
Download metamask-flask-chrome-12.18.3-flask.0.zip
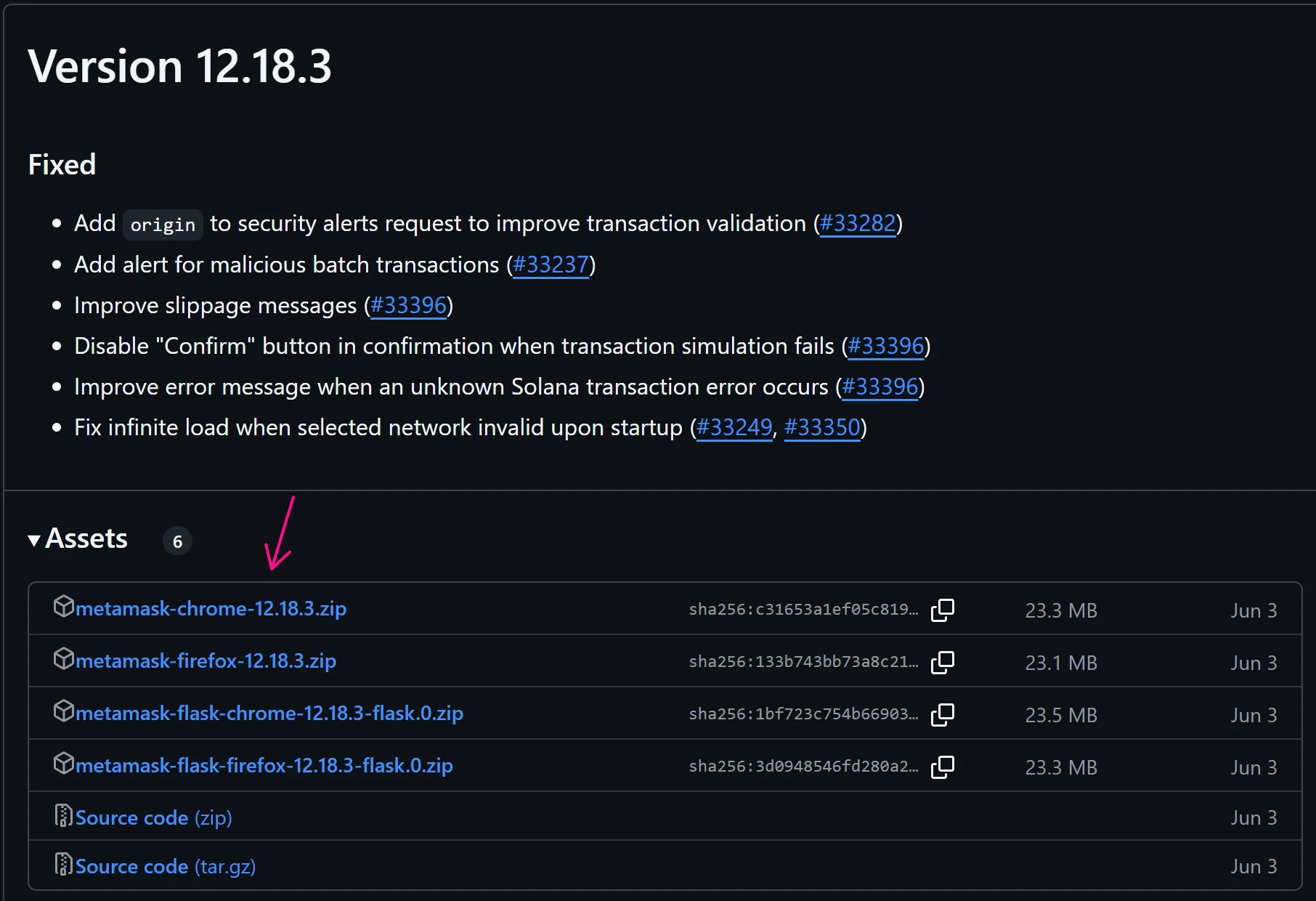tap(269, 714)
